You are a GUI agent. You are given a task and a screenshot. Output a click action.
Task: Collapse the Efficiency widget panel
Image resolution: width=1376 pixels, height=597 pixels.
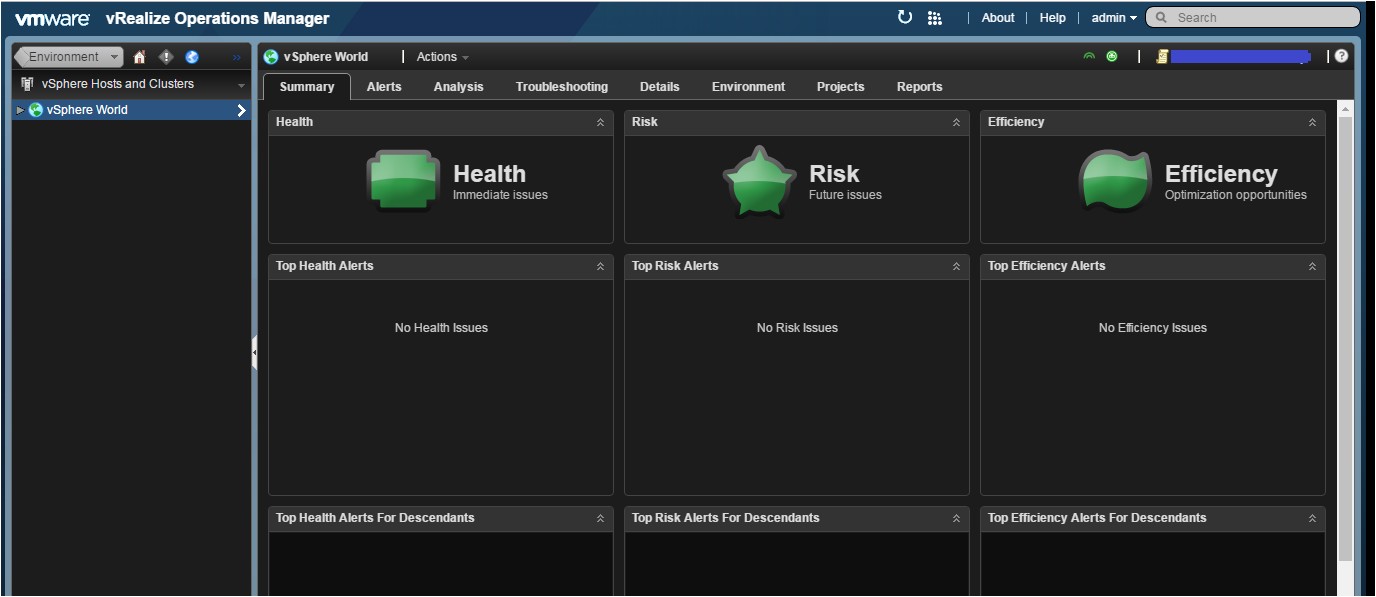point(1312,123)
